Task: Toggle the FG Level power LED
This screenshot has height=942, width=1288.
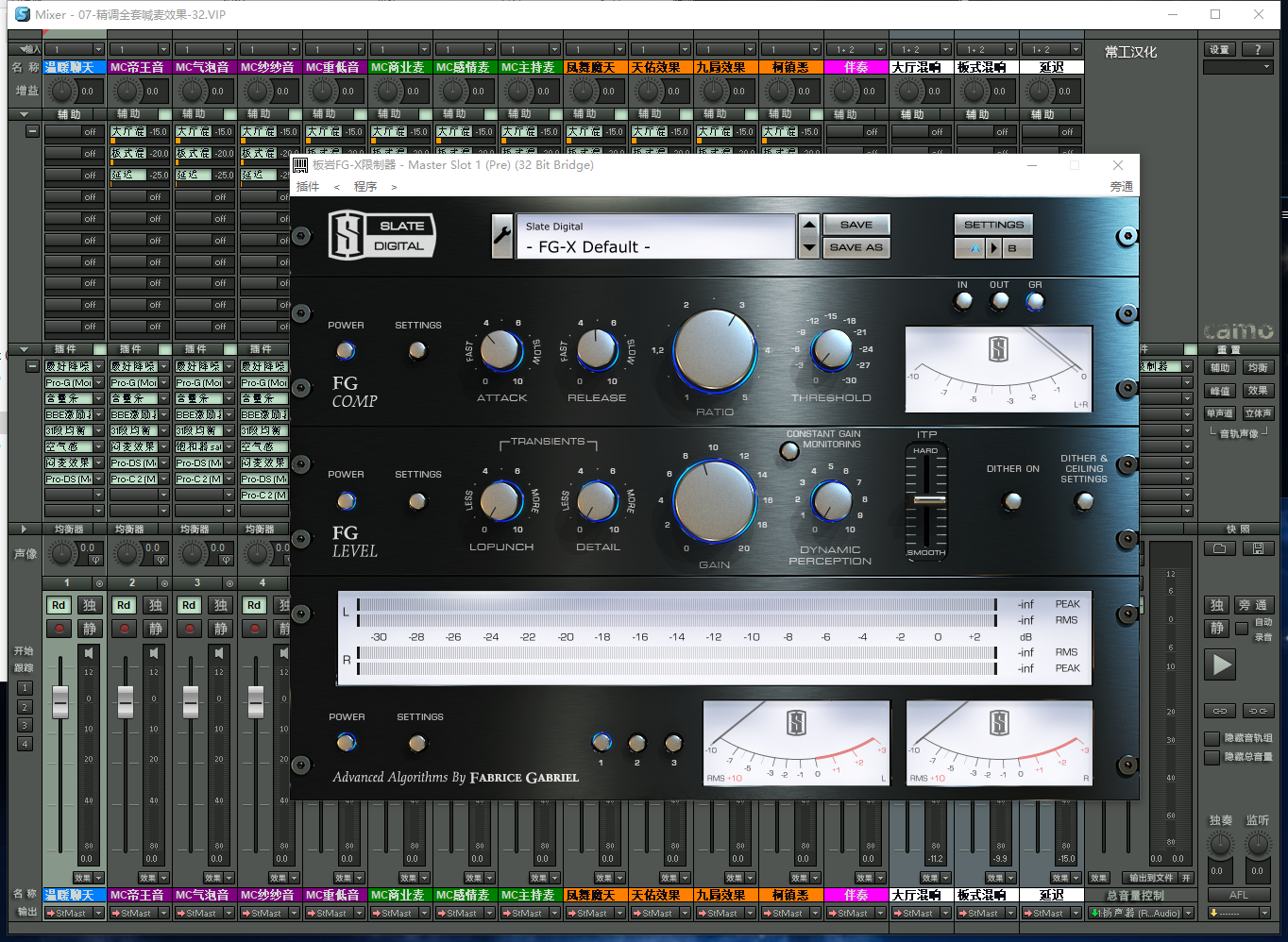Action: point(347,501)
